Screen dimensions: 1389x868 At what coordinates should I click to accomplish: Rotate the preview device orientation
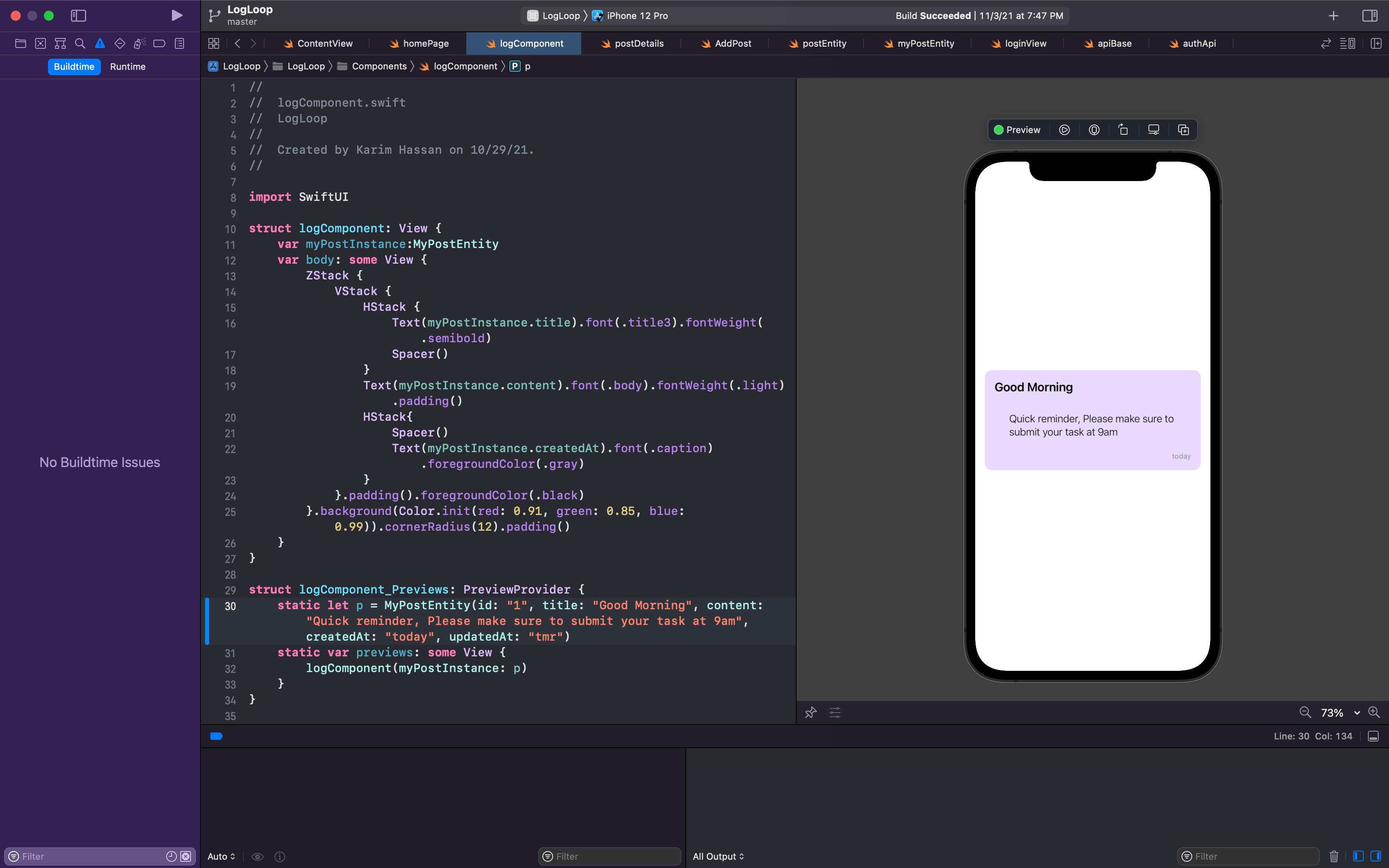tap(1123, 130)
